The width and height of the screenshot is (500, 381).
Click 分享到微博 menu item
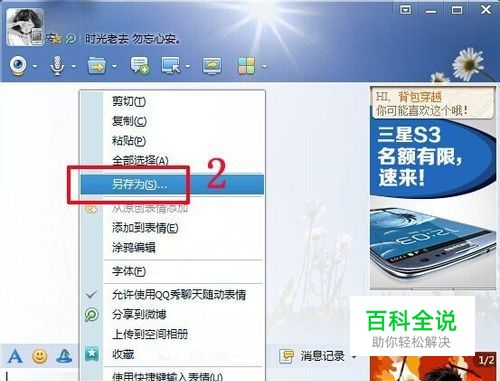(x=173, y=314)
